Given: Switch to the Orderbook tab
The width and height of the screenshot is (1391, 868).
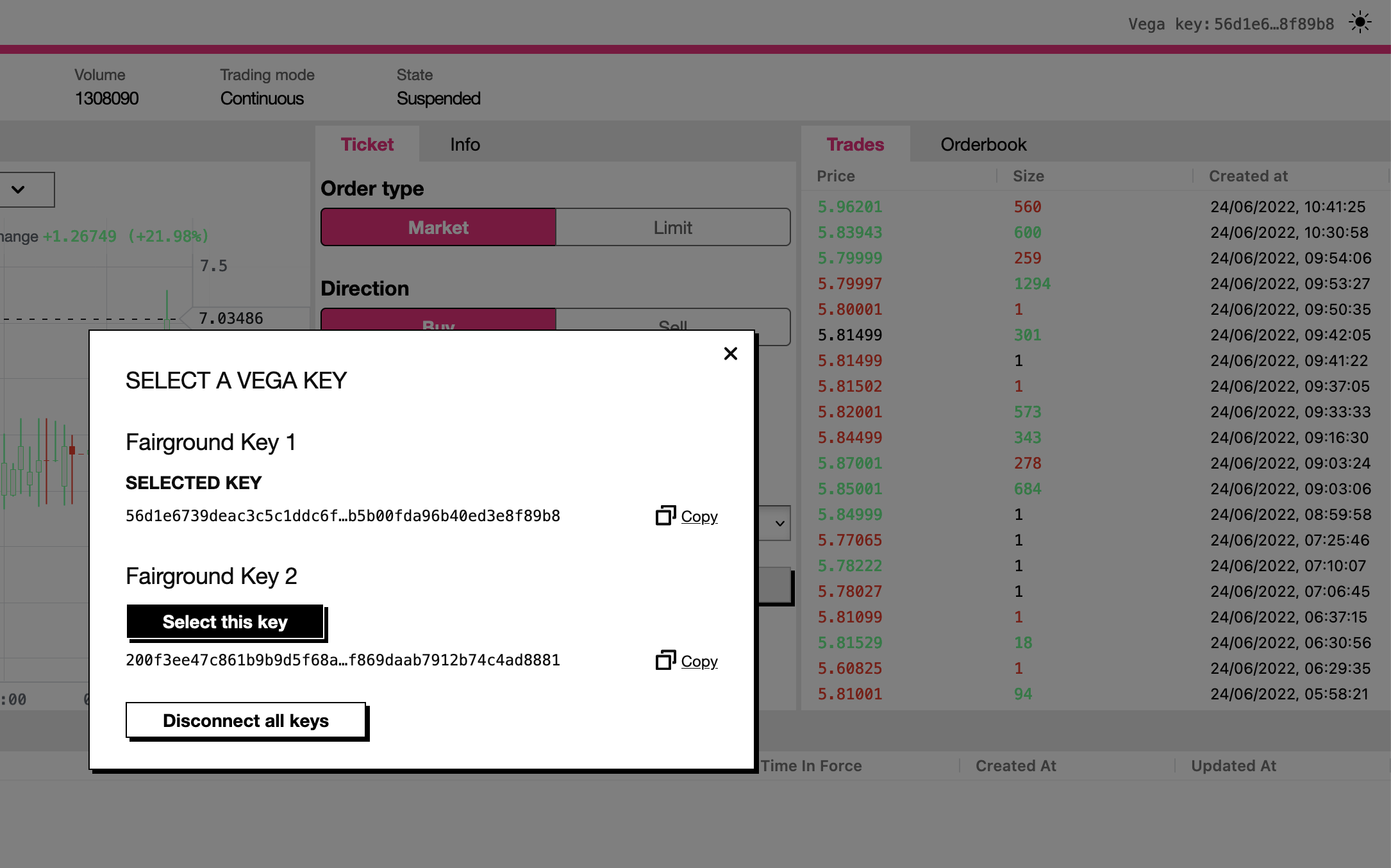Looking at the screenshot, I should [x=983, y=144].
